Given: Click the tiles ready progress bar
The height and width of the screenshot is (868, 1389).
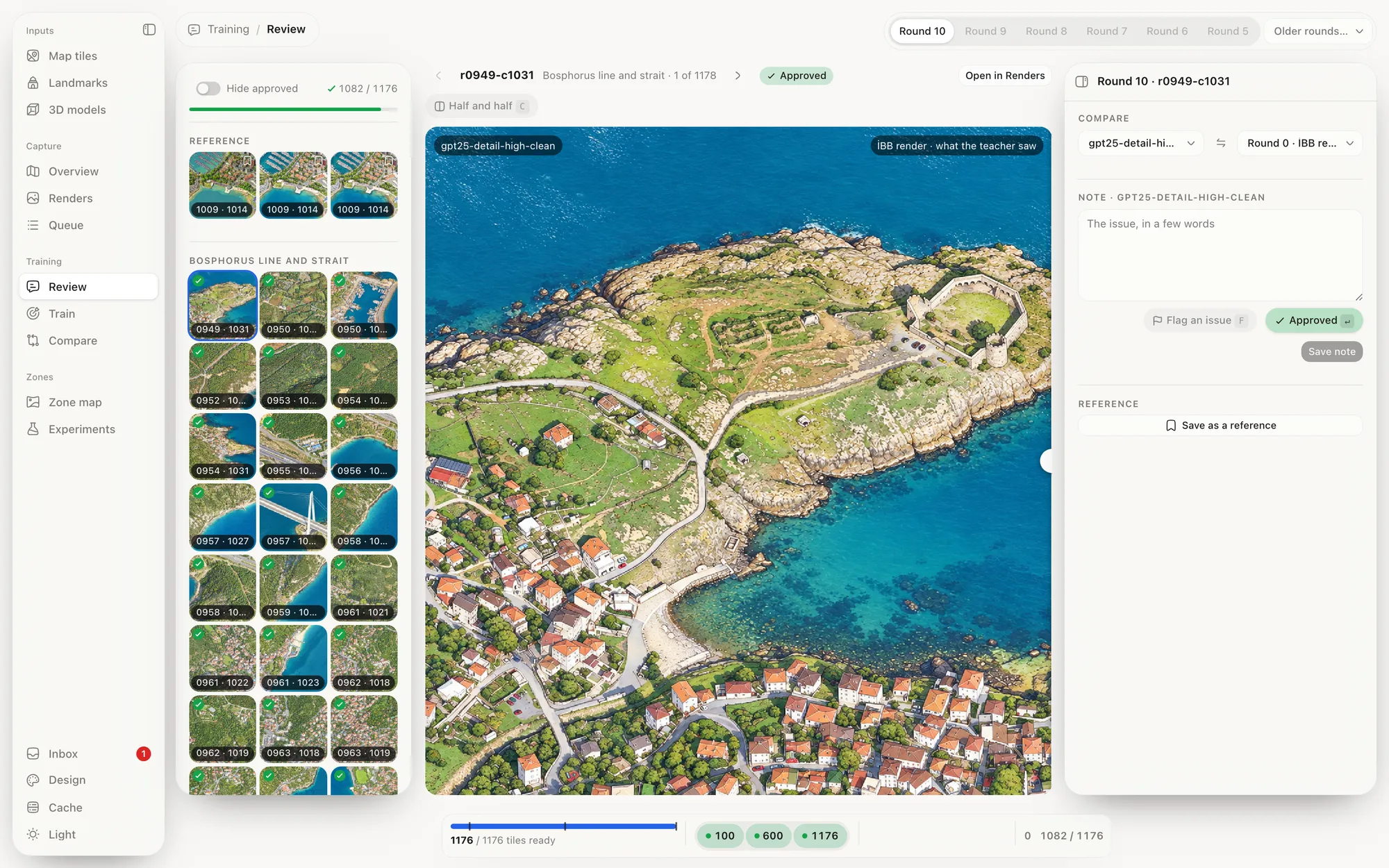Looking at the screenshot, I should pyautogui.click(x=563, y=826).
